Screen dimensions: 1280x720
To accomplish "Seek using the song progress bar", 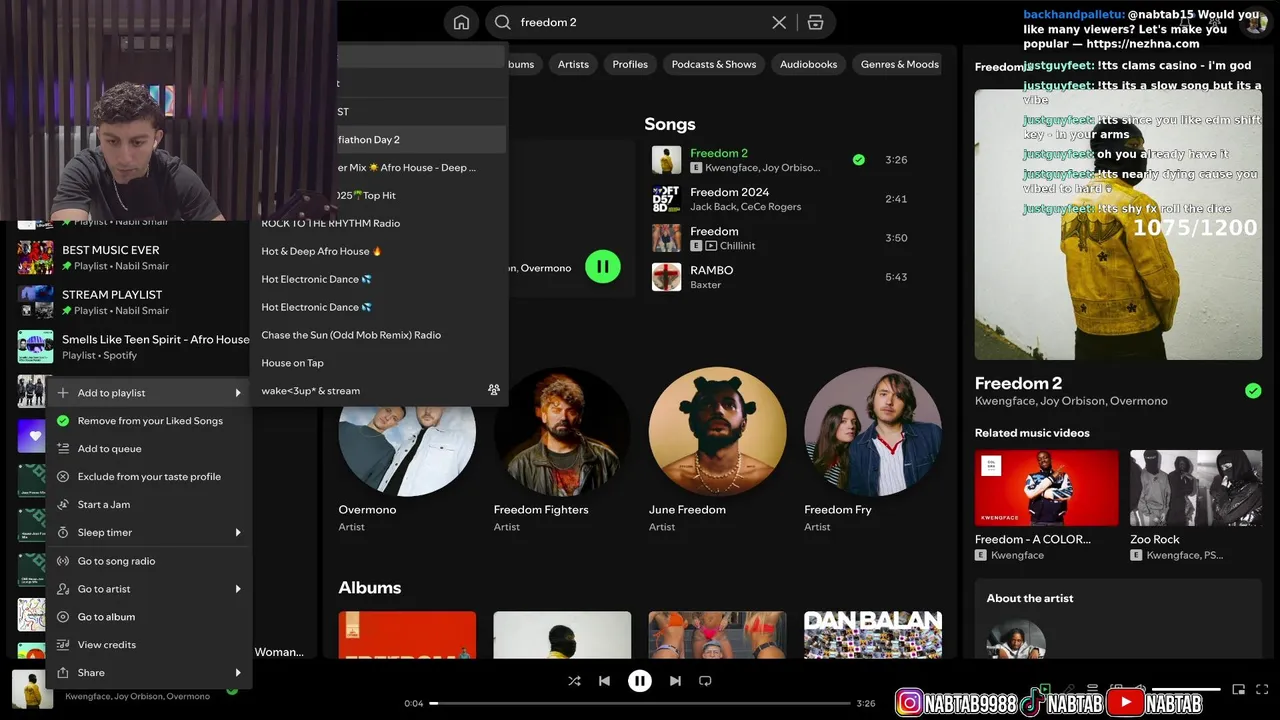I will click(x=640, y=703).
